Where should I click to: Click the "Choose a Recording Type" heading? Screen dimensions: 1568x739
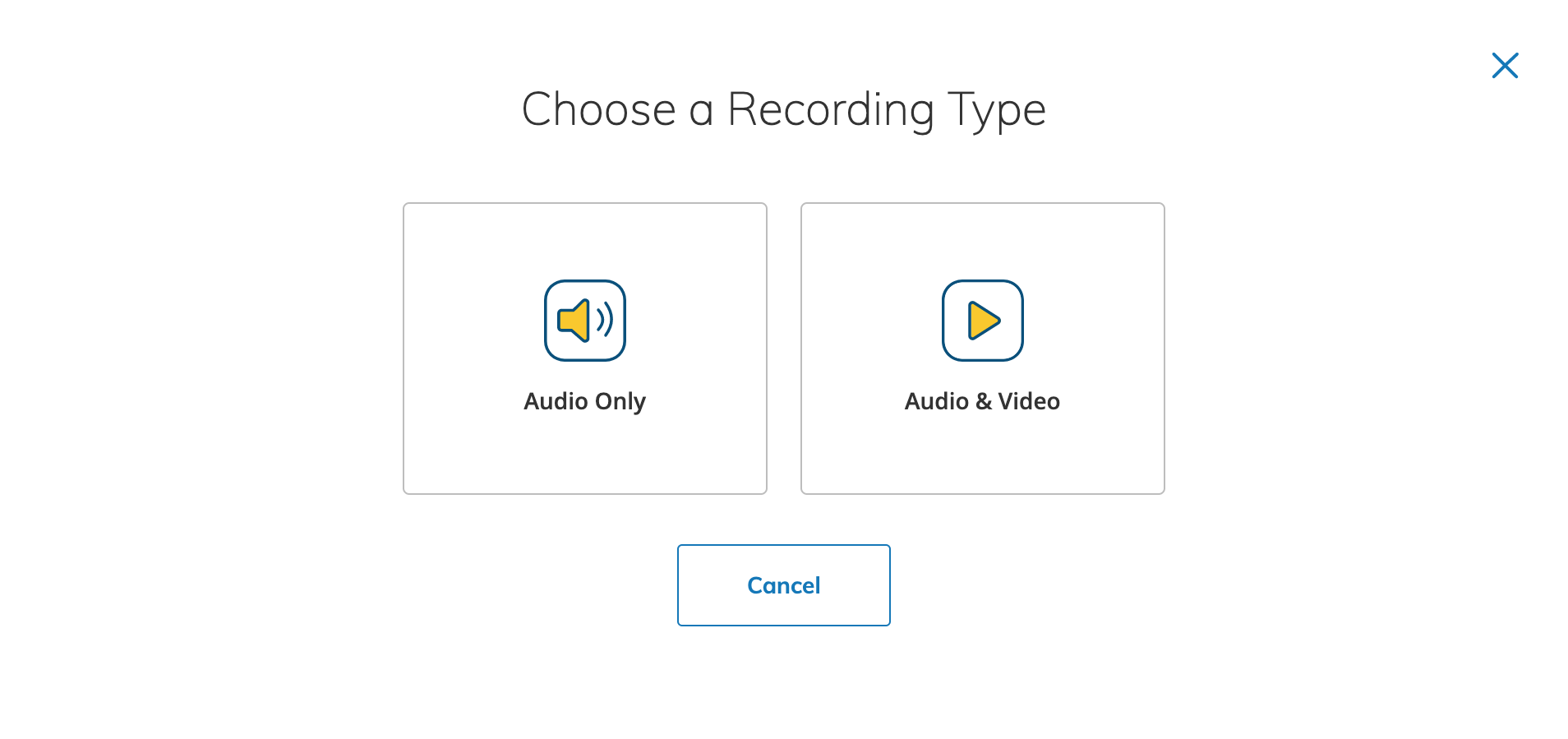[x=784, y=109]
